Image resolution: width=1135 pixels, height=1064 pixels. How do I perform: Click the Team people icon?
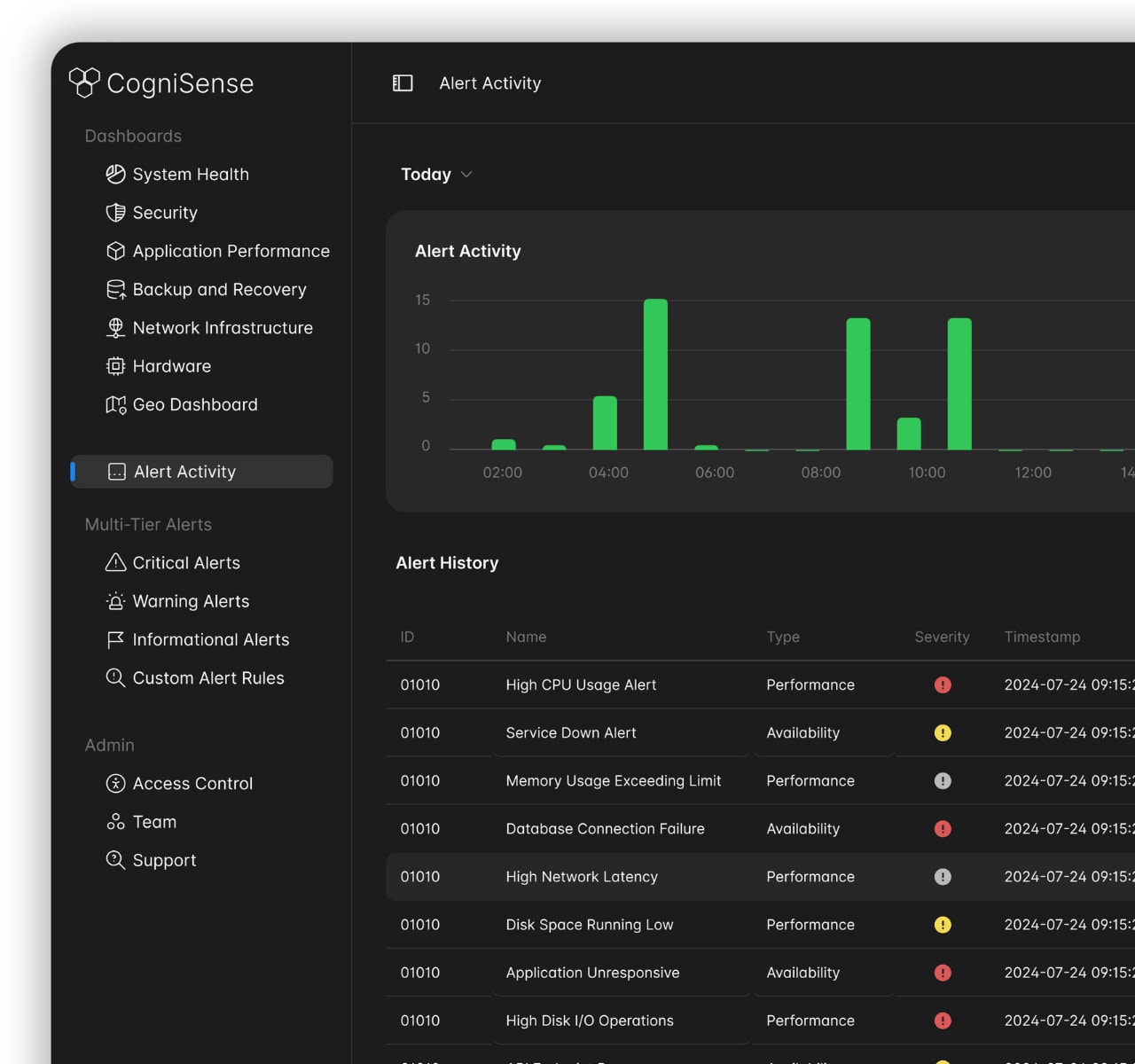(x=115, y=822)
